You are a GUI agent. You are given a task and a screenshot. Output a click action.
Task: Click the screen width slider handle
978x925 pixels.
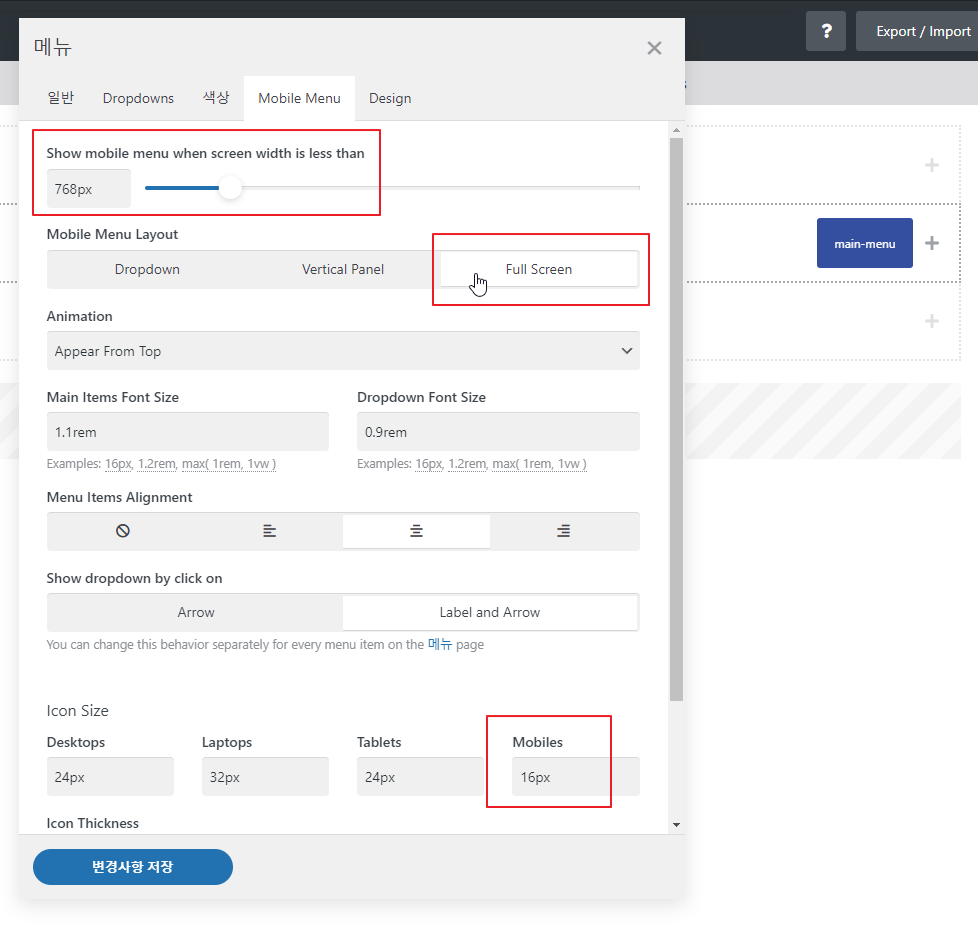[x=230, y=187]
